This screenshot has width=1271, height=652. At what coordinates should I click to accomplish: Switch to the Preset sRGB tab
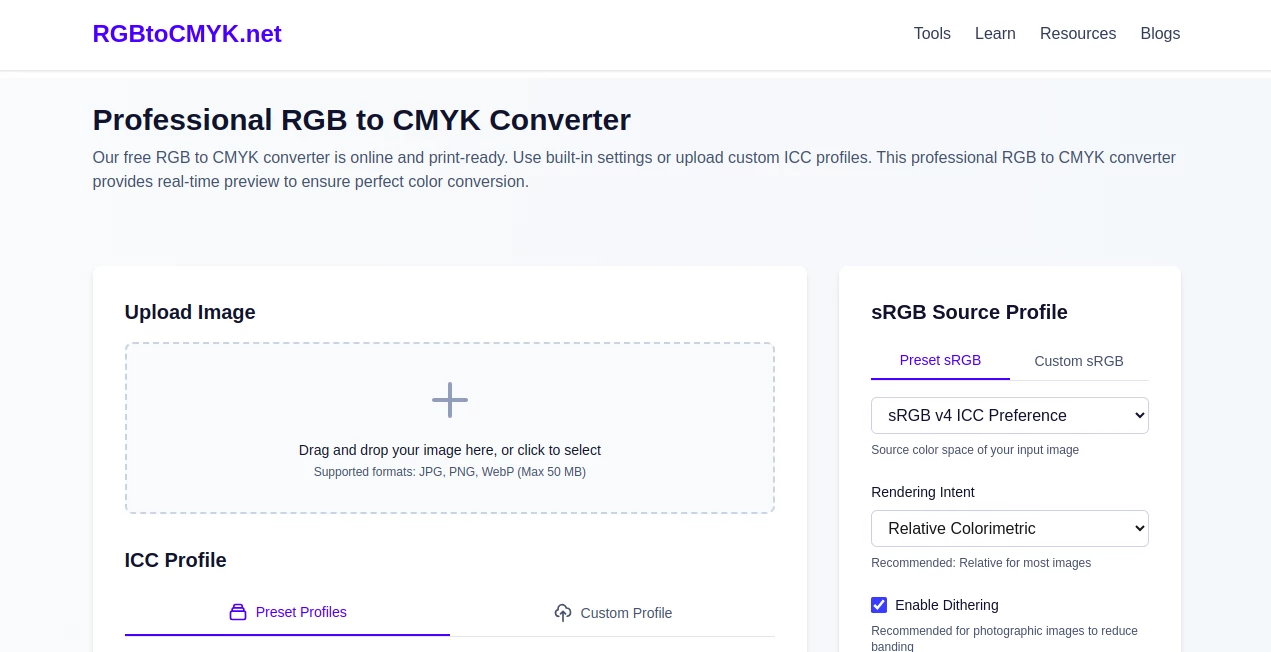pos(940,361)
